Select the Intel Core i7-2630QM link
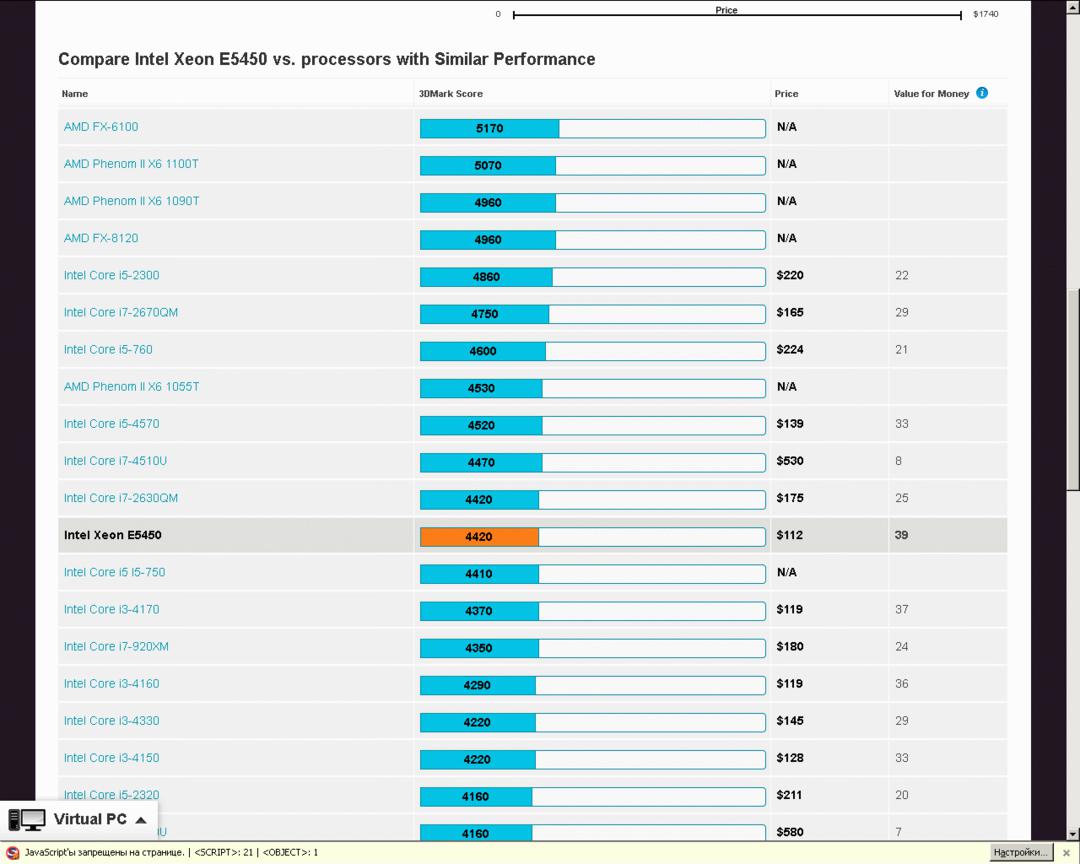 (121, 499)
